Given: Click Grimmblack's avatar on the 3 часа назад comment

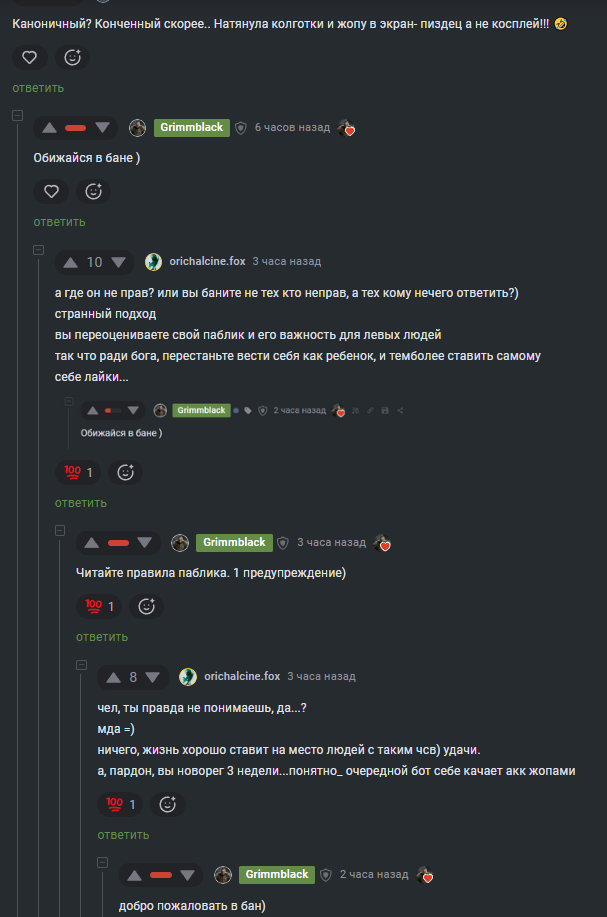Looking at the screenshot, I should coord(180,543).
